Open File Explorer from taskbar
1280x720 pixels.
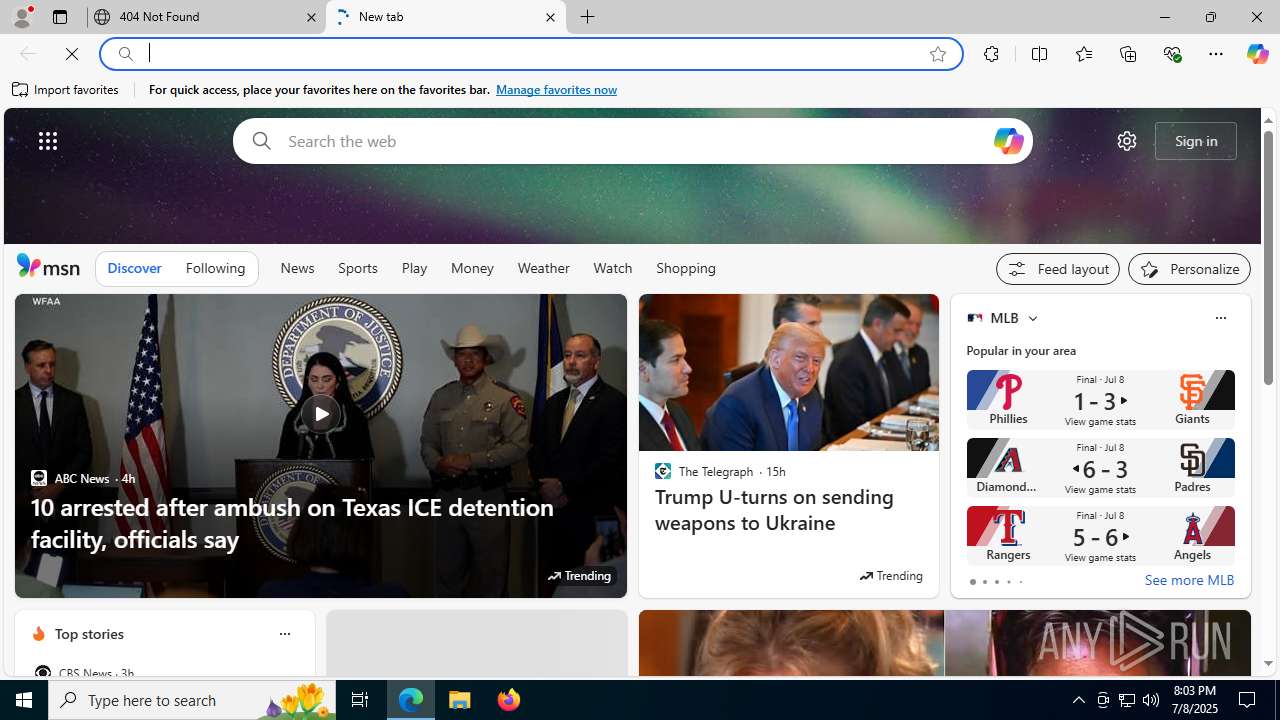pyautogui.click(x=460, y=700)
